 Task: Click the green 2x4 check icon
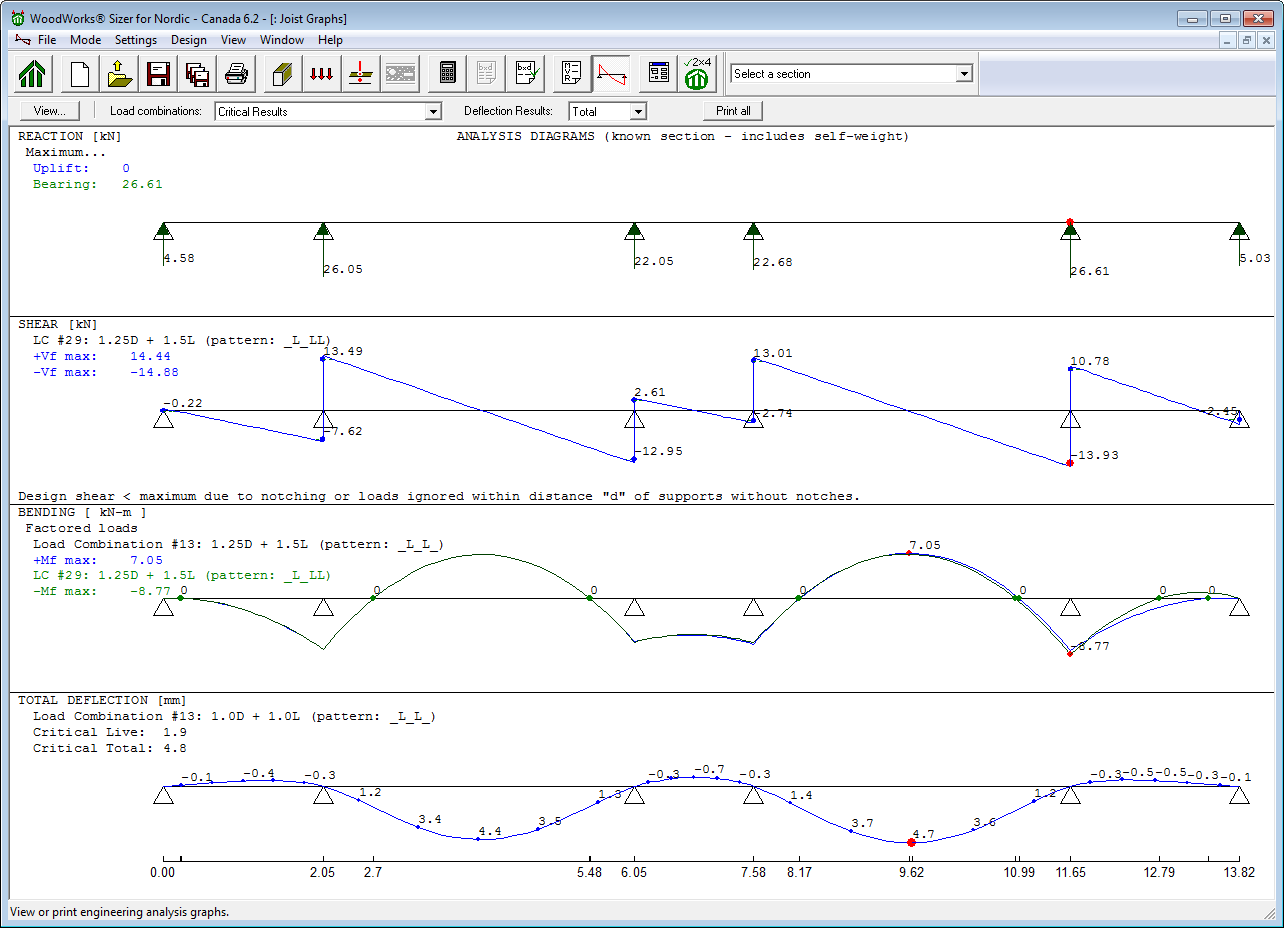697,74
